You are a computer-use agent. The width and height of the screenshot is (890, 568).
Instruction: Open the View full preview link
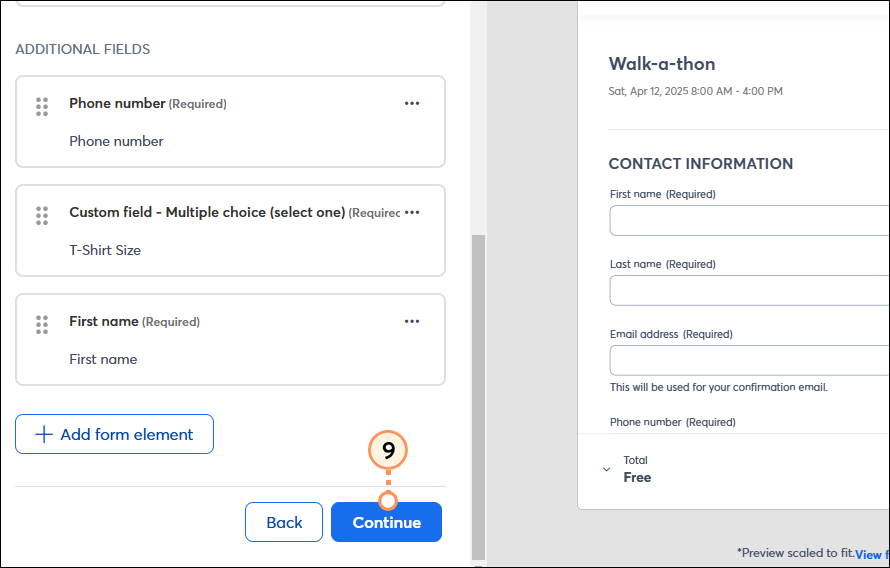click(872, 554)
